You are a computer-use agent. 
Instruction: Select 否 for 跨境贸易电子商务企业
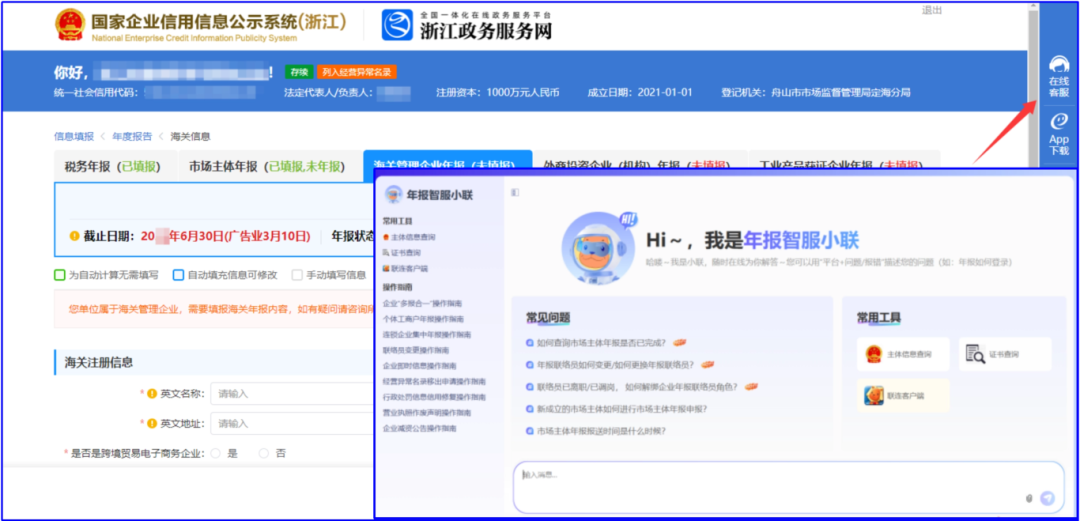264,453
